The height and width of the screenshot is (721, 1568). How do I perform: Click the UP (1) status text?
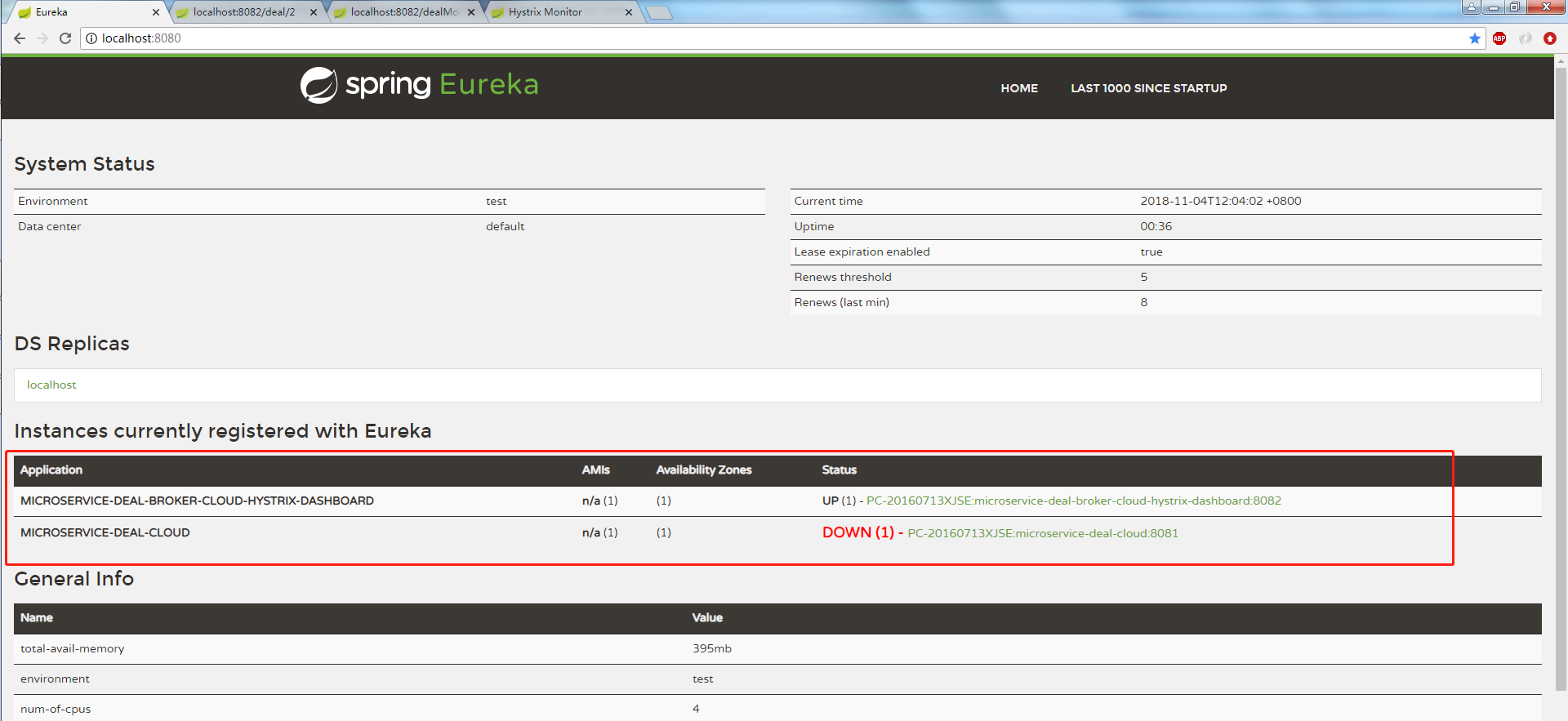click(x=839, y=501)
